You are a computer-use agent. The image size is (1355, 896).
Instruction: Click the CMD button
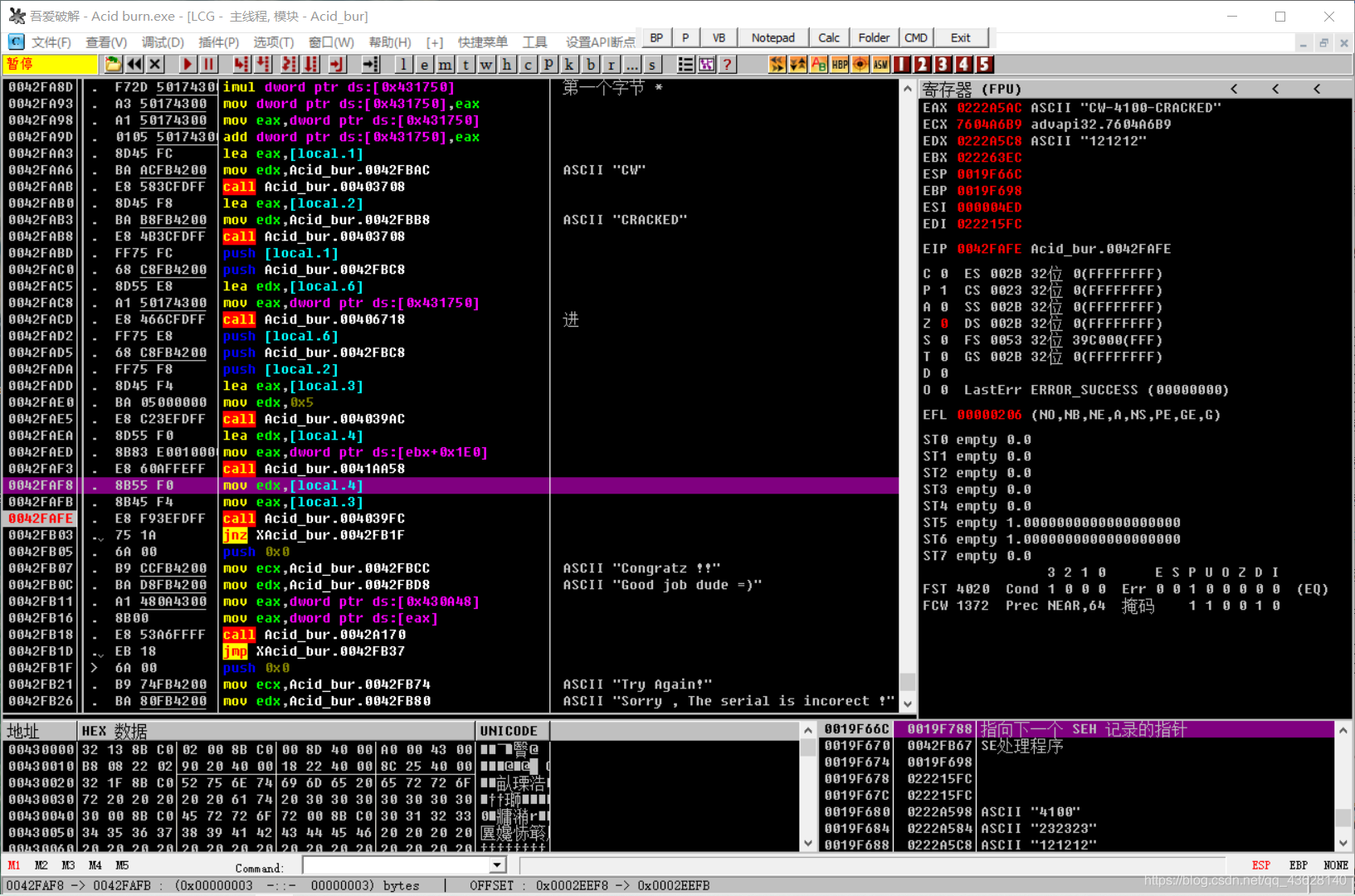point(916,37)
